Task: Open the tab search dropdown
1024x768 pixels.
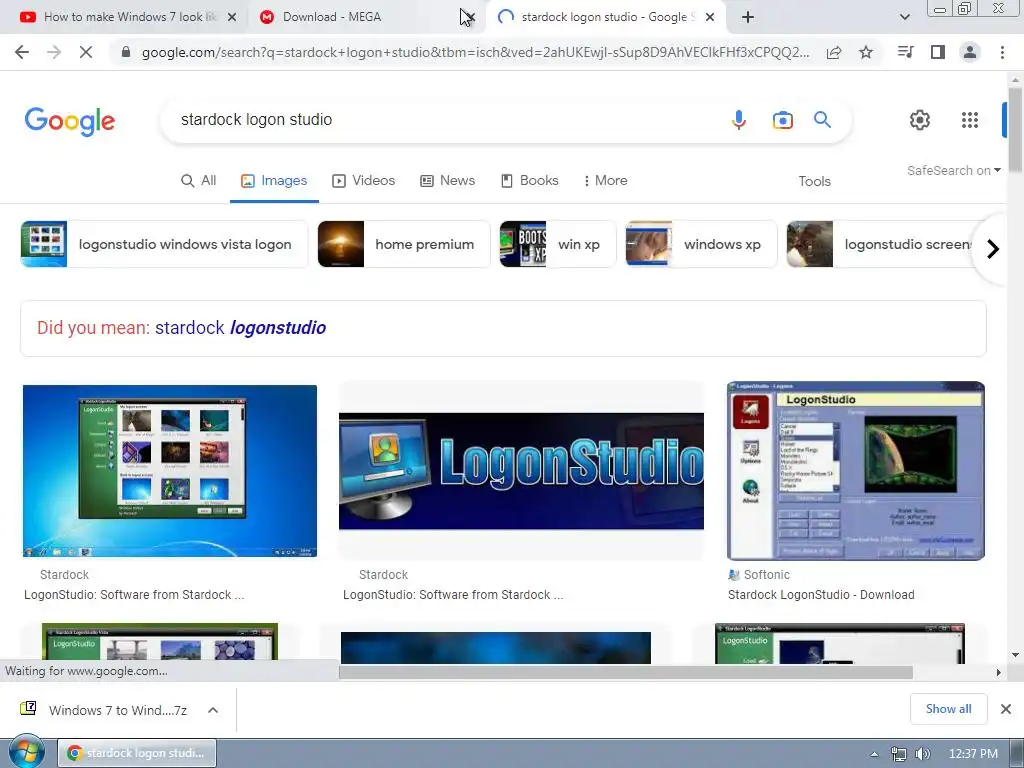Action: pyautogui.click(x=904, y=18)
